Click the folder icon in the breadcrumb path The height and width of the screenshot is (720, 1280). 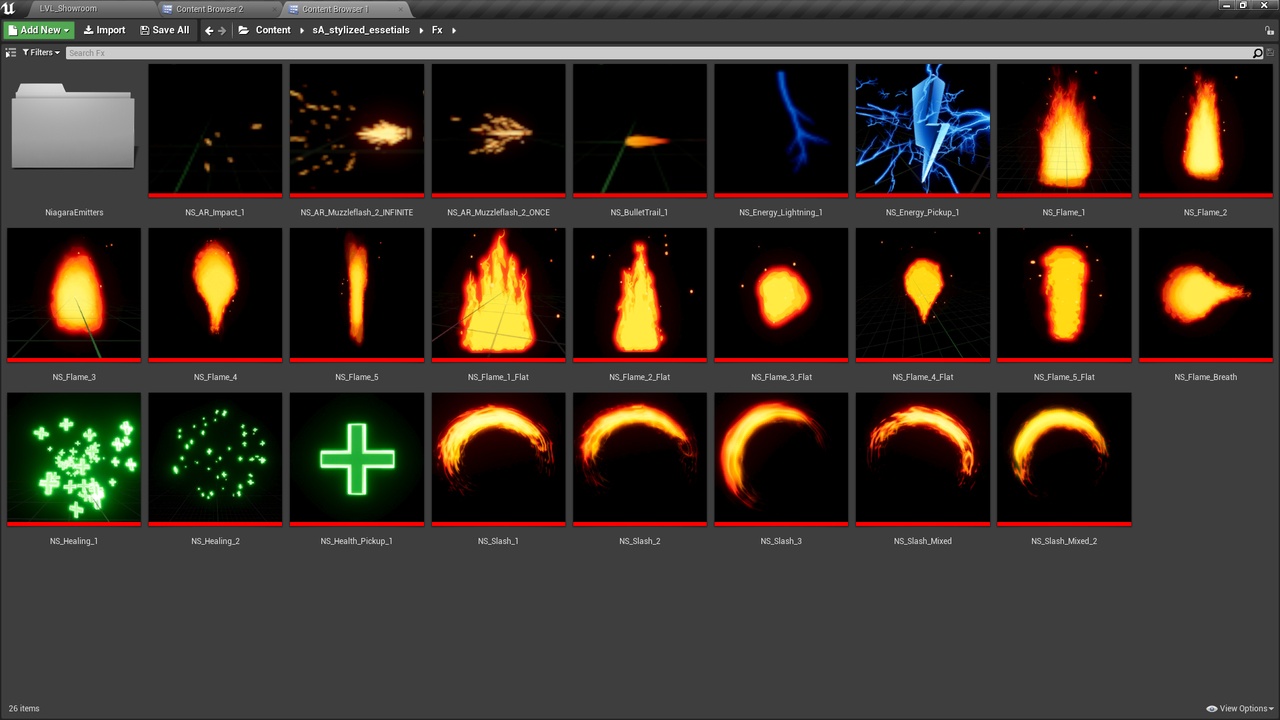coord(243,29)
